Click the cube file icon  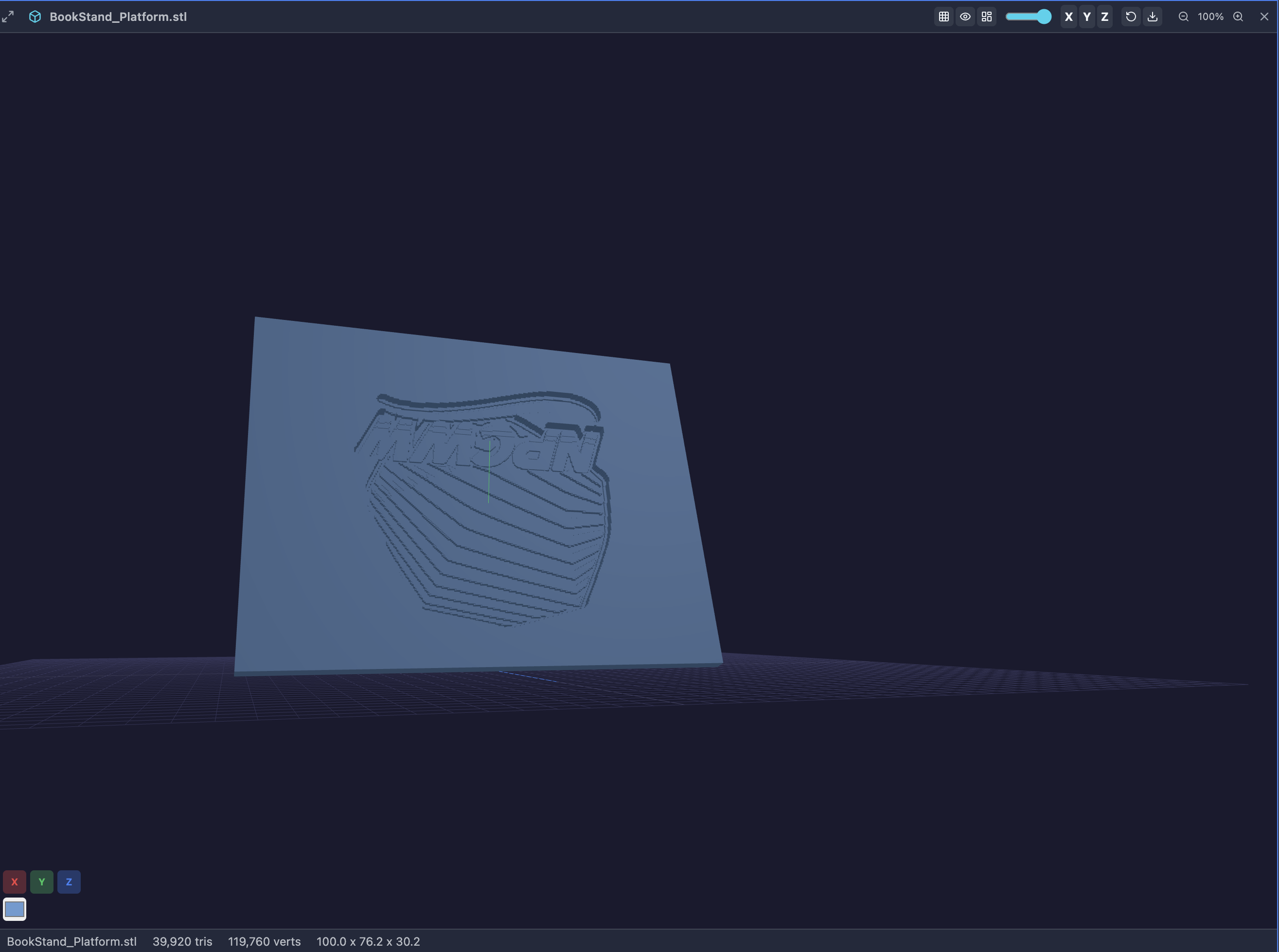tap(35, 17)
